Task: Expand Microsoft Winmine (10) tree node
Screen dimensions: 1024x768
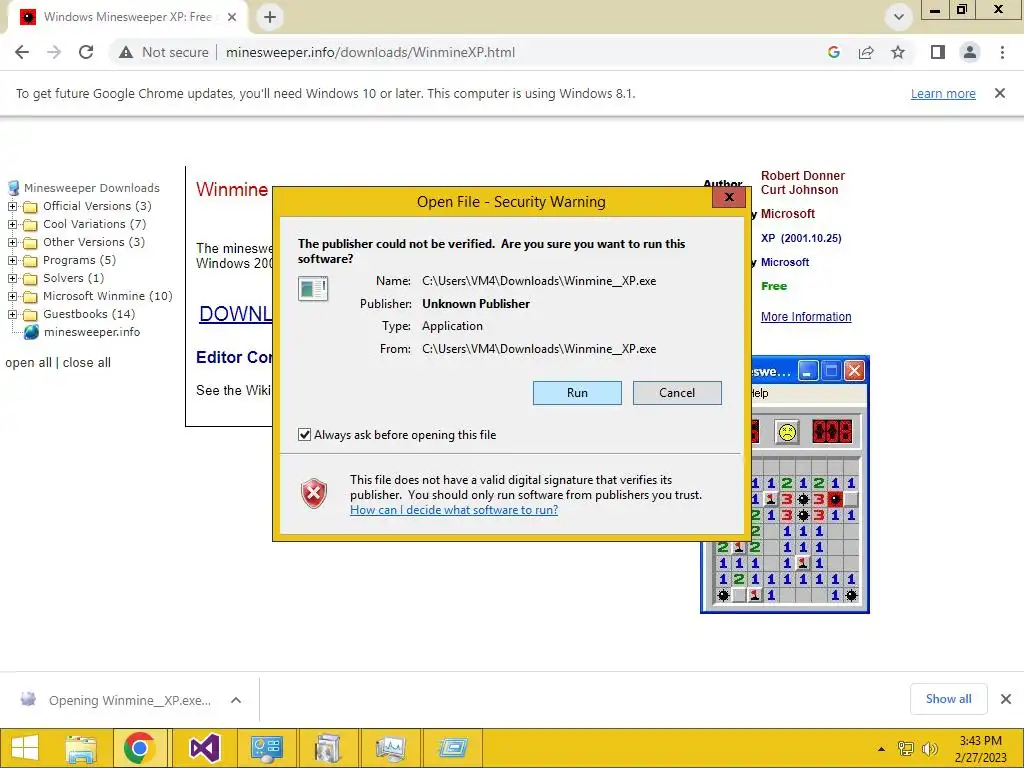Action: click(12, 296)
